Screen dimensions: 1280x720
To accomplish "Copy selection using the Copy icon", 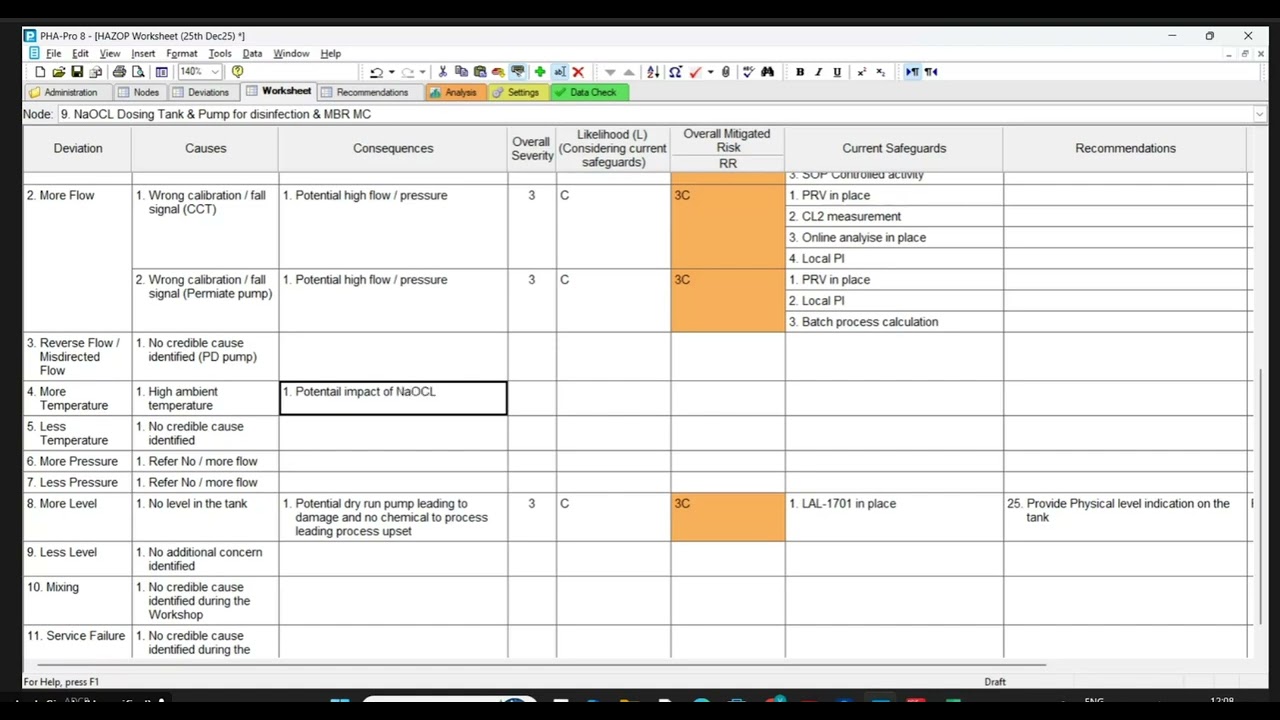I will pyautogui.click(x=461, y=72).
